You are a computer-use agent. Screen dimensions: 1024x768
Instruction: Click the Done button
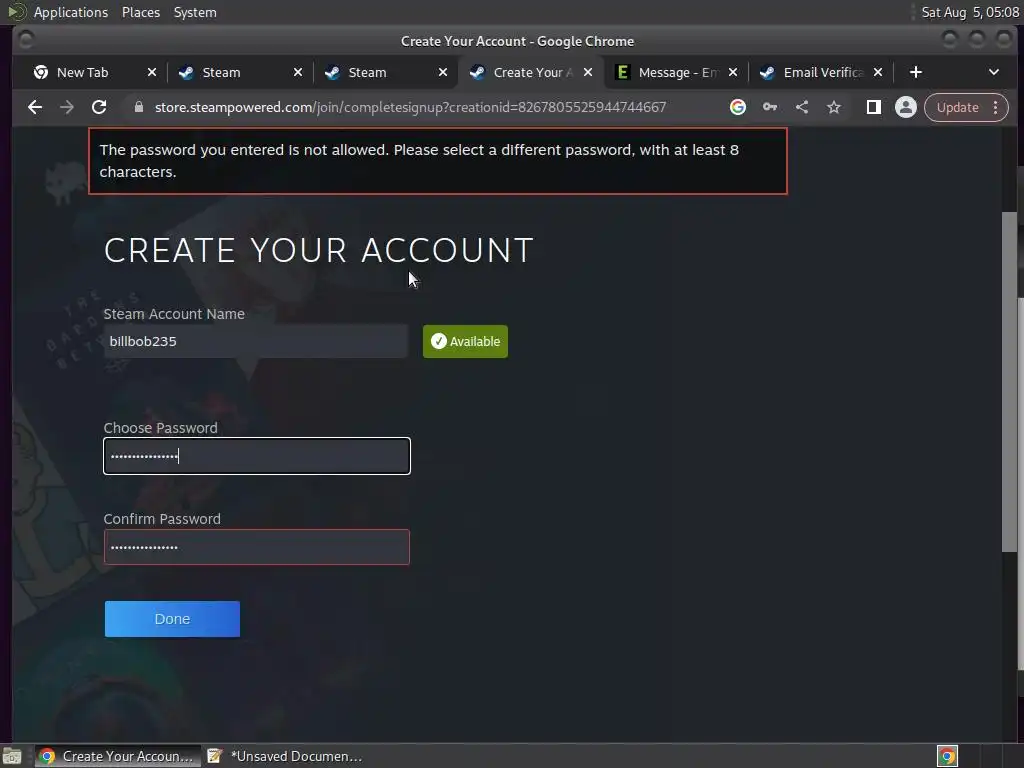click(x=172, y=619)
